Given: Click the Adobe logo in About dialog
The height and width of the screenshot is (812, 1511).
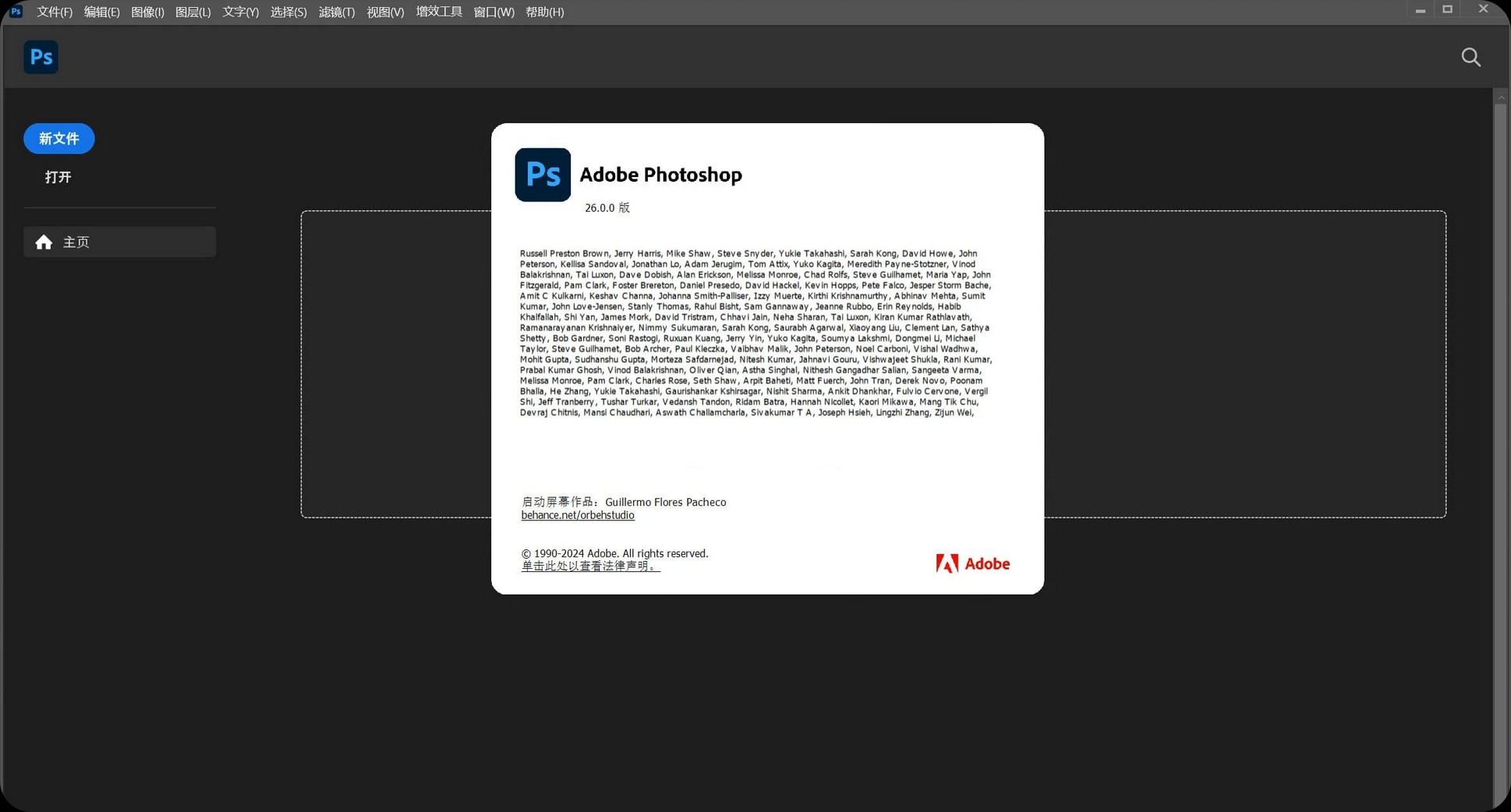Looking at the screenshot, I should point(972,563).
